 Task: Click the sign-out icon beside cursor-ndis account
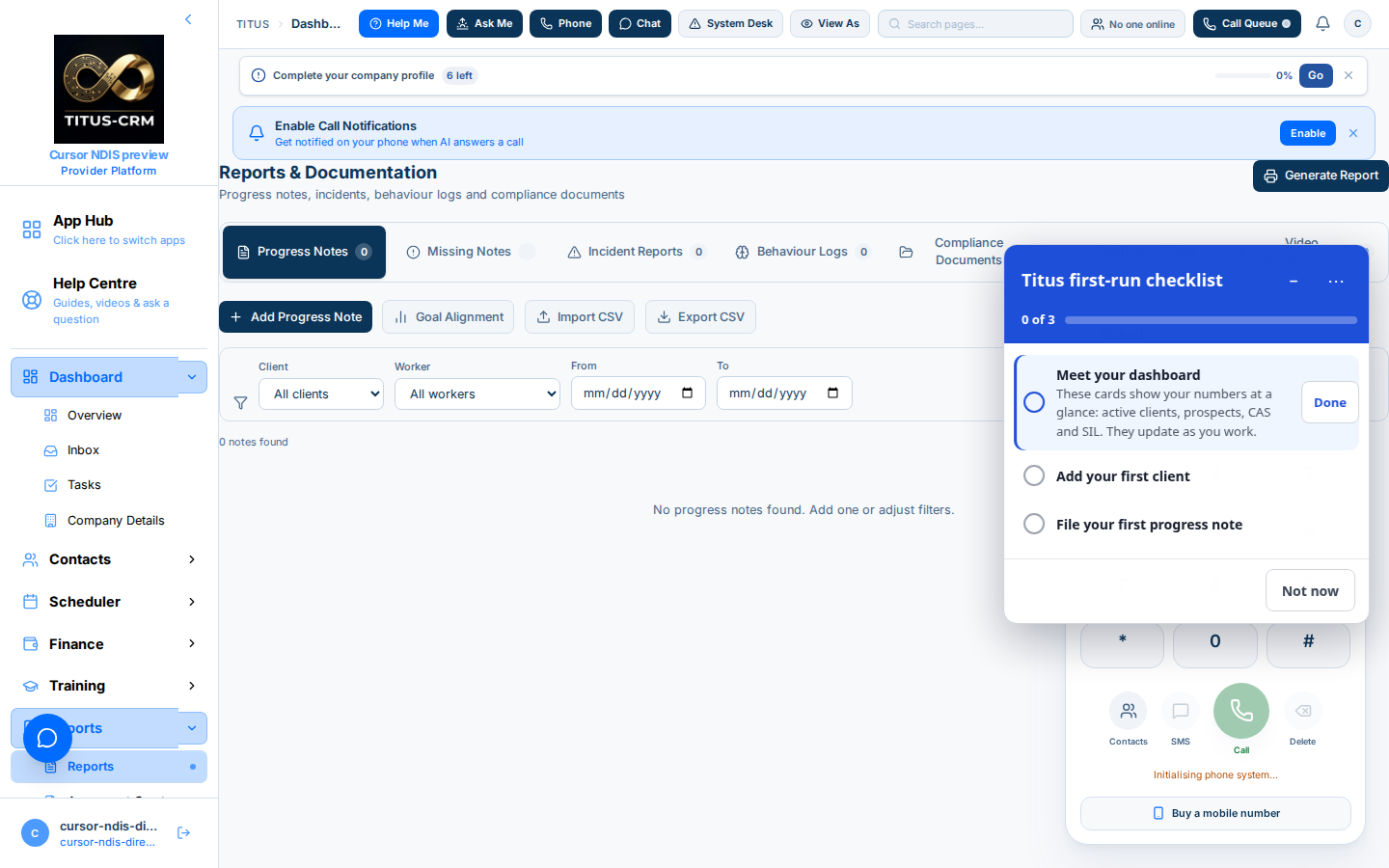(184, 833)
